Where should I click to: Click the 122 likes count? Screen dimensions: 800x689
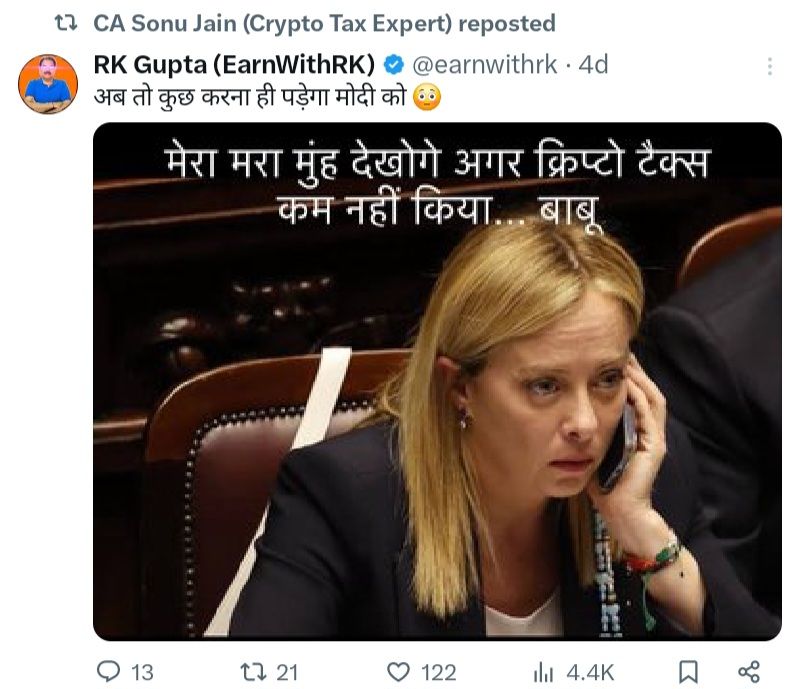point(439,673)
